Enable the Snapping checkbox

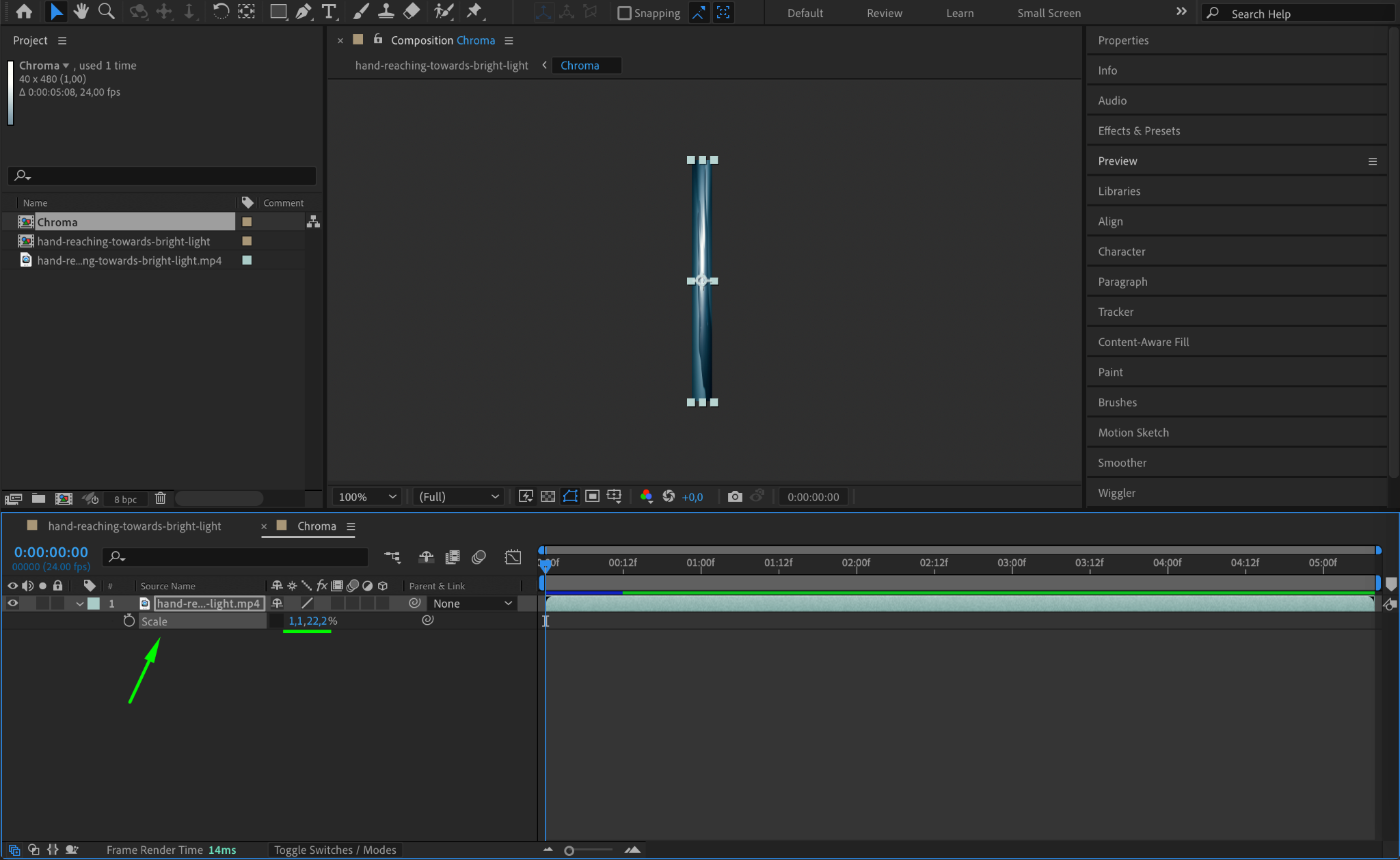[624, 13]
